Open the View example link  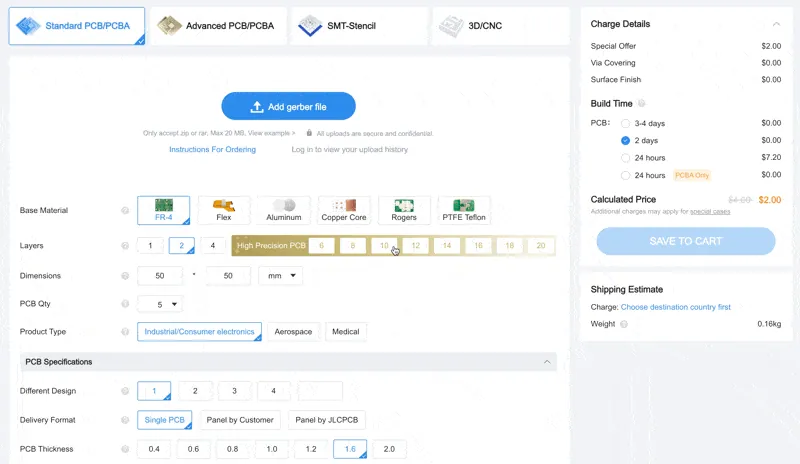(x=271, y=133)
